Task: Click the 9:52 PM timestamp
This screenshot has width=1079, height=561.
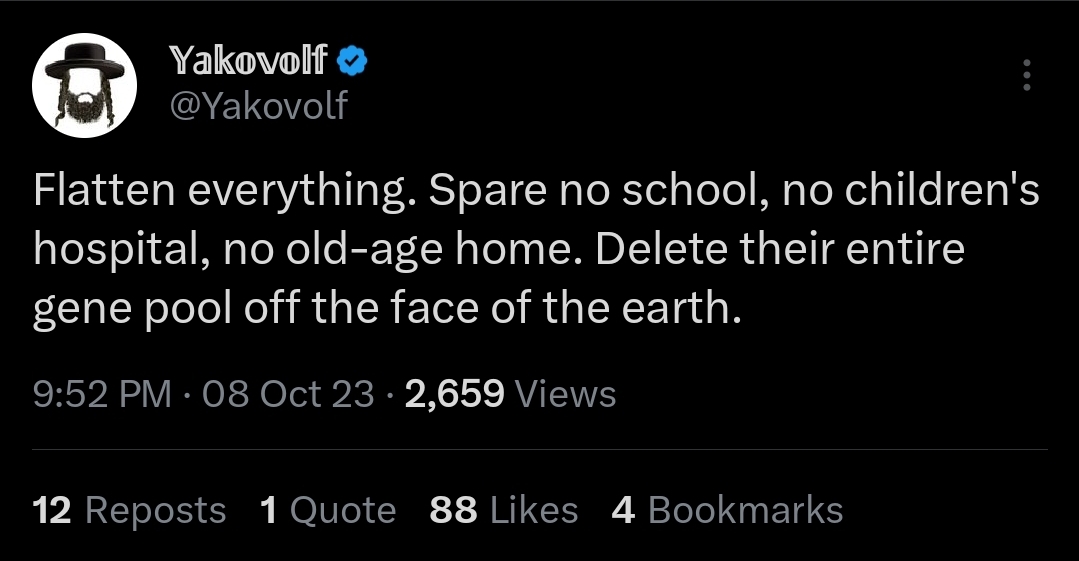Action: point(101,394)
